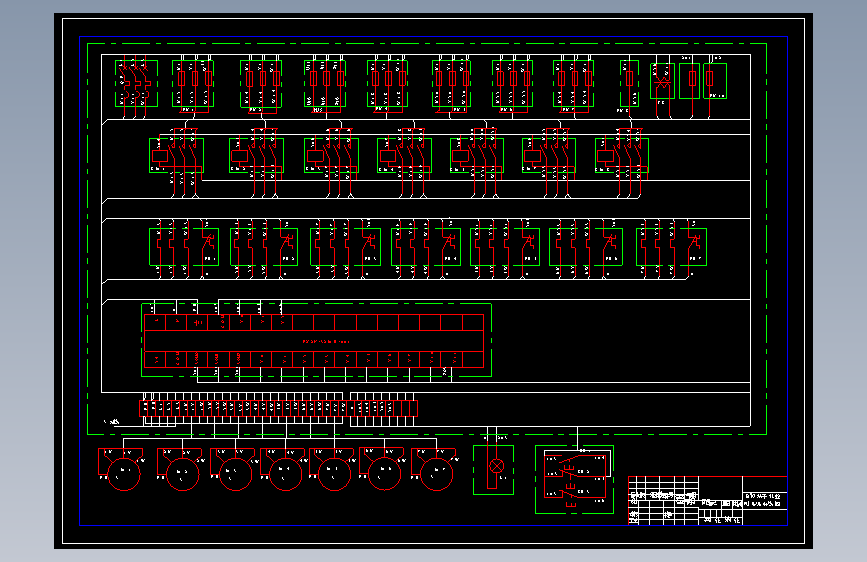Click the drawing title block table
The image size is (867, 562).
708,501
